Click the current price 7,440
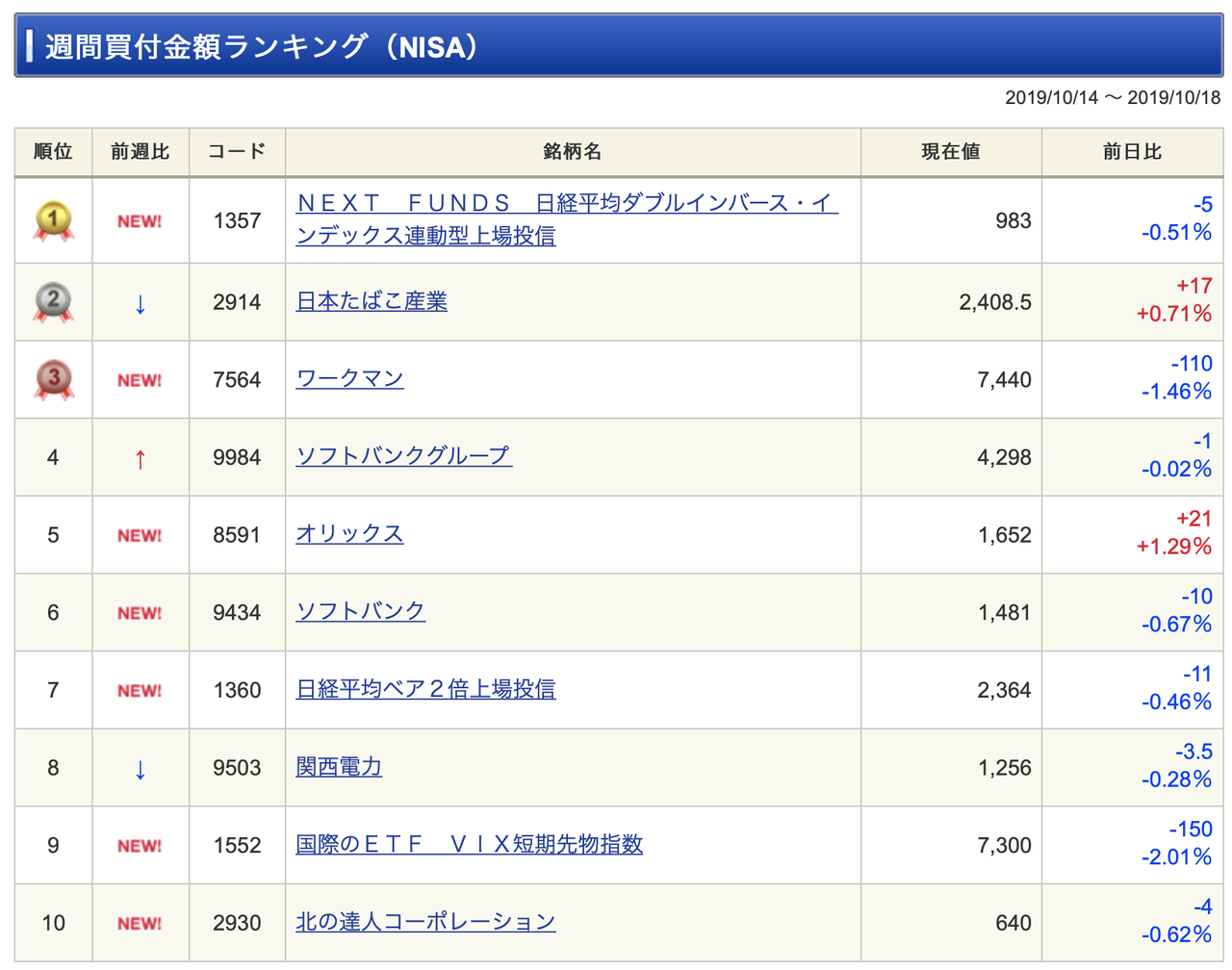Viewport: 1232px width, 970px height. point(1005,380)
